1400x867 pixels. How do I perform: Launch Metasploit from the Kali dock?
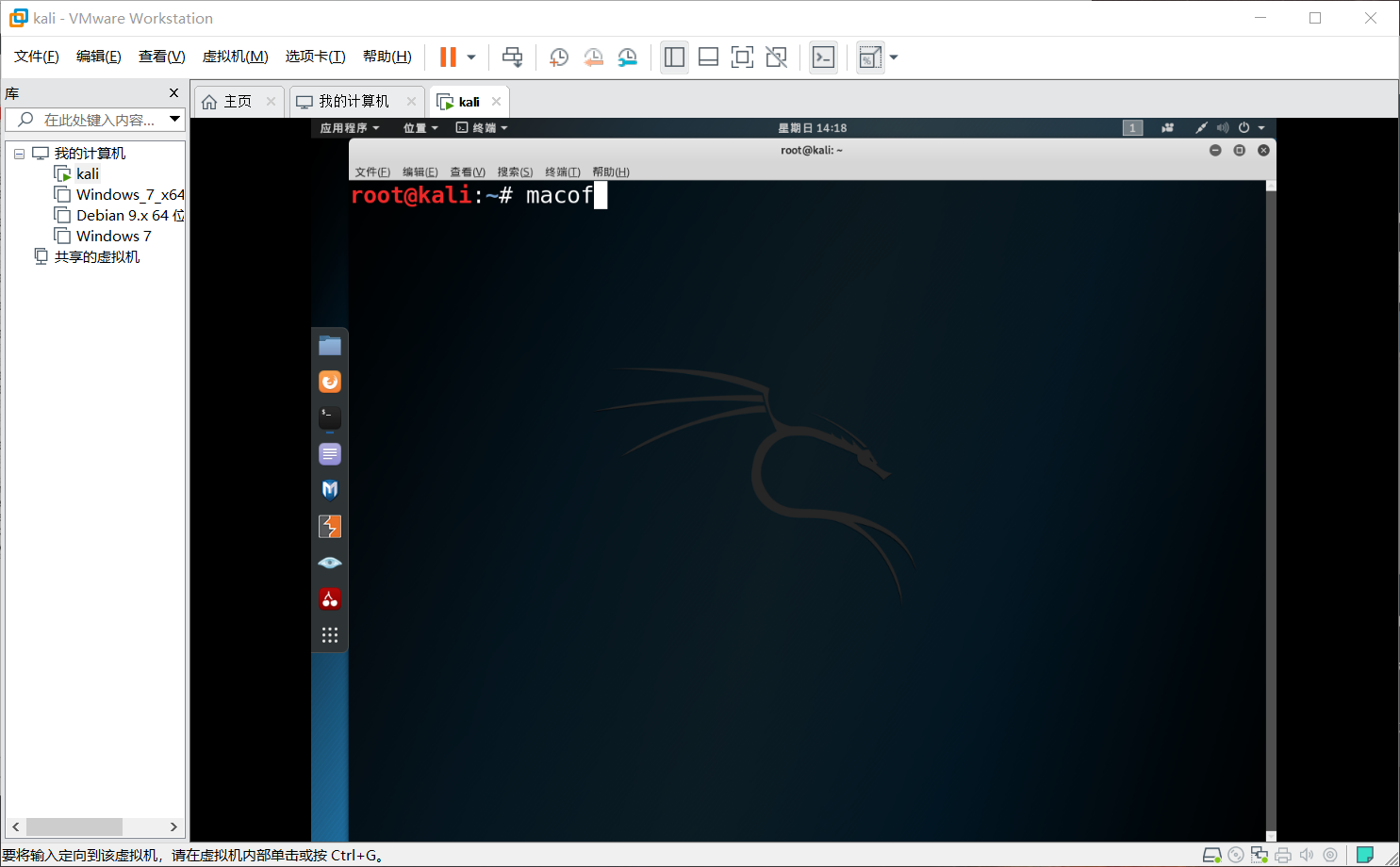(330, 490)
